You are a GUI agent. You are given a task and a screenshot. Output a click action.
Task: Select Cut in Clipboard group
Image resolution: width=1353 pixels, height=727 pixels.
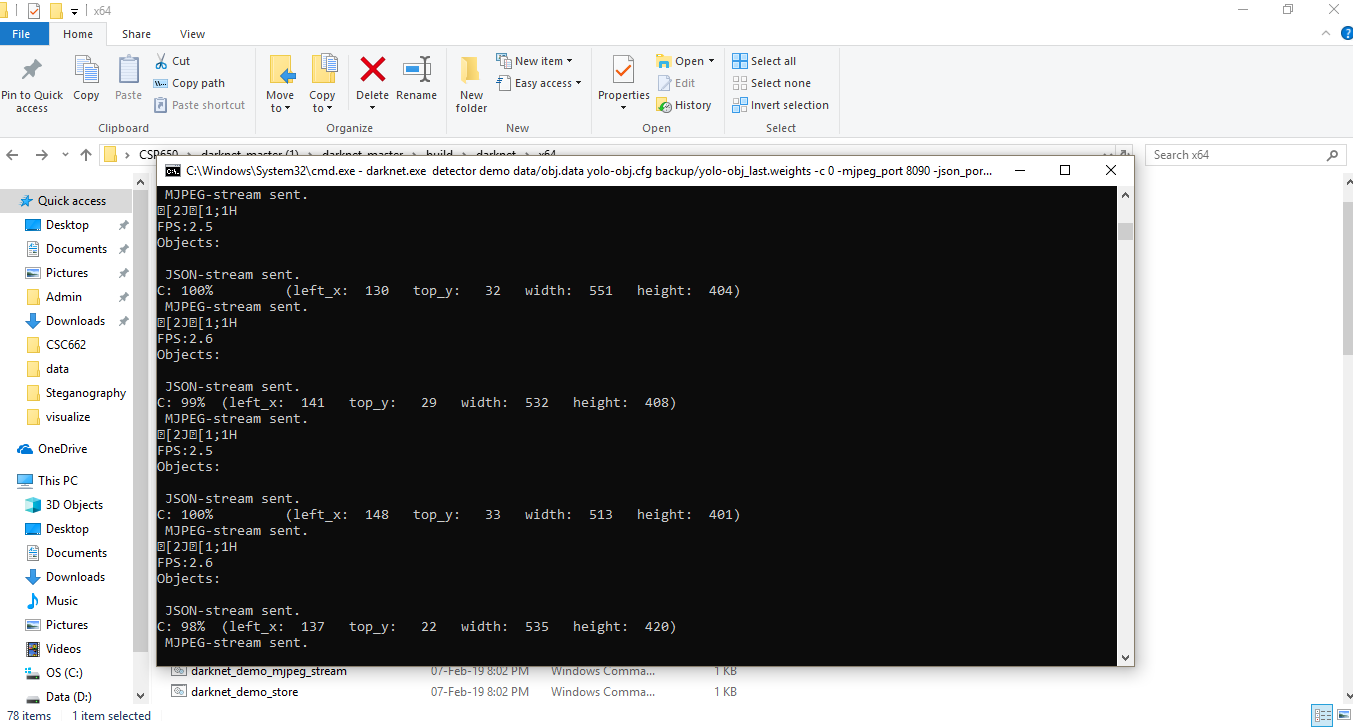click(x=172, y=61)
